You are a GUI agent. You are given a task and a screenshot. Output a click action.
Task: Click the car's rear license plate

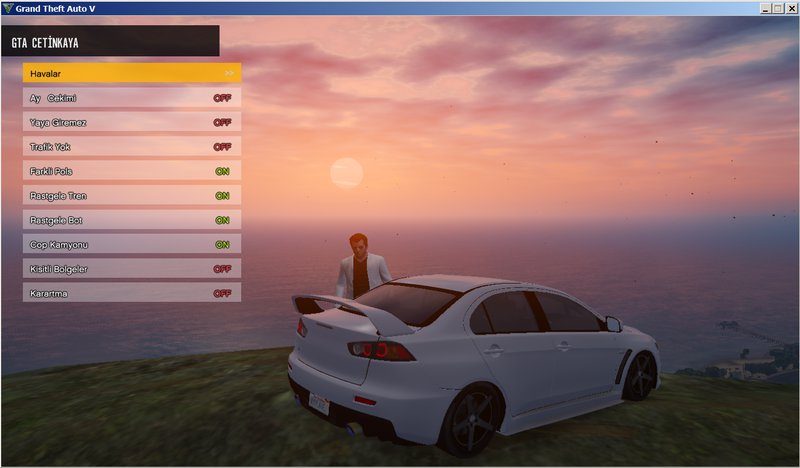[319, 403]
